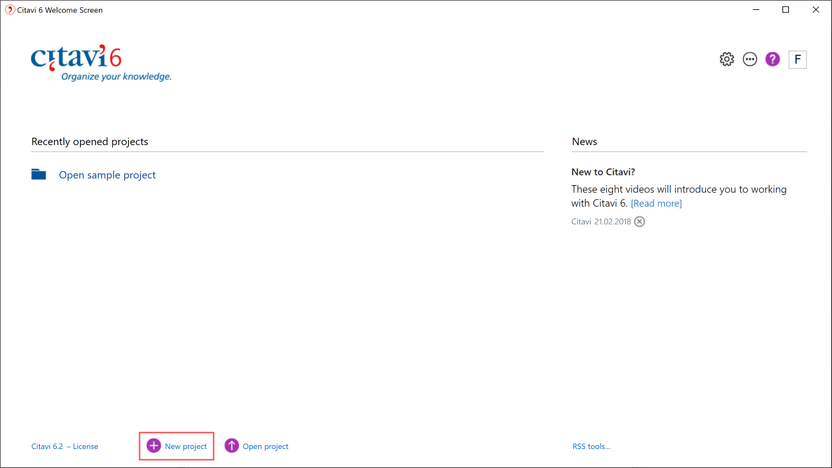
Task: Open the account button labeled F
Action: coord(797,59)
